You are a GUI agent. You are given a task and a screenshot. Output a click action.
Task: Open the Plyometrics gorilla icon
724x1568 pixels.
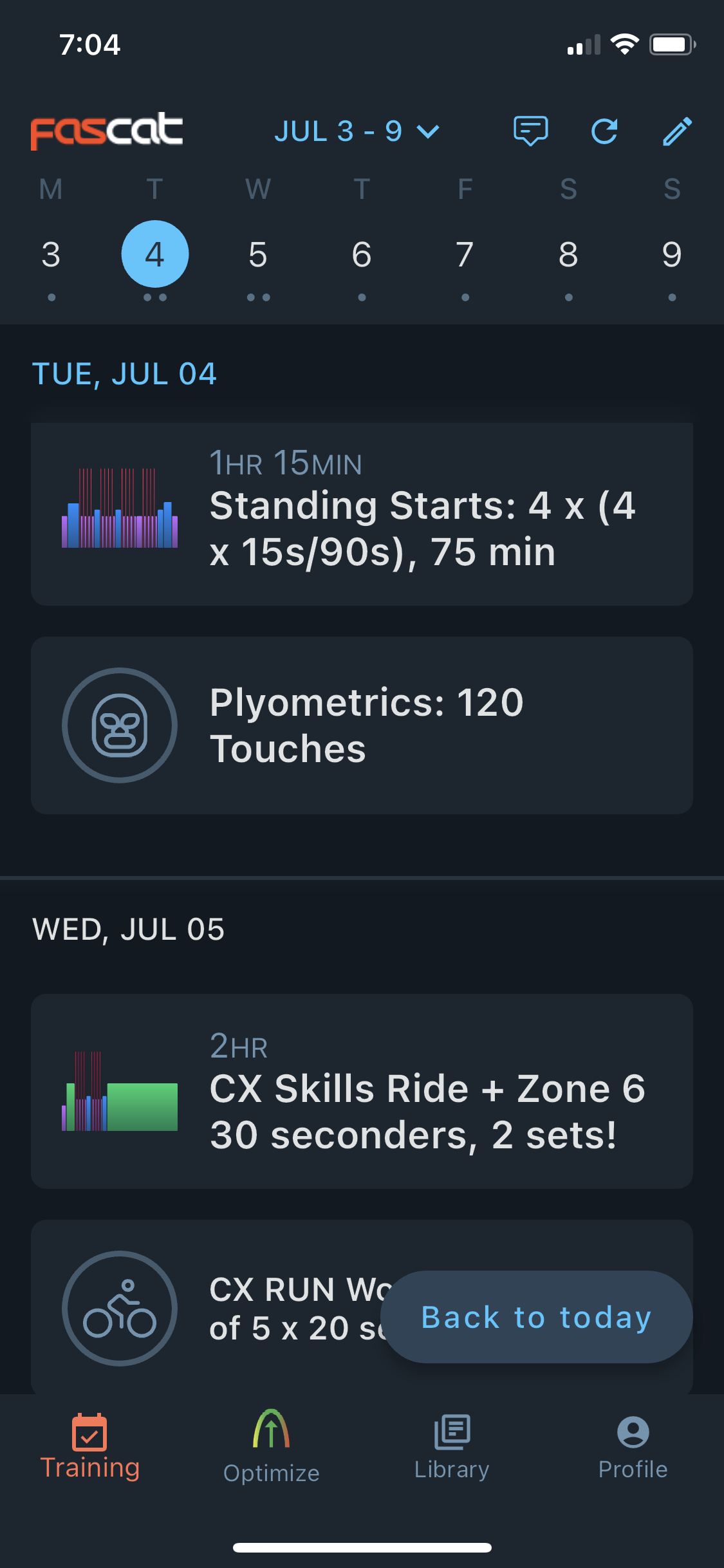(x=120, y=725)
